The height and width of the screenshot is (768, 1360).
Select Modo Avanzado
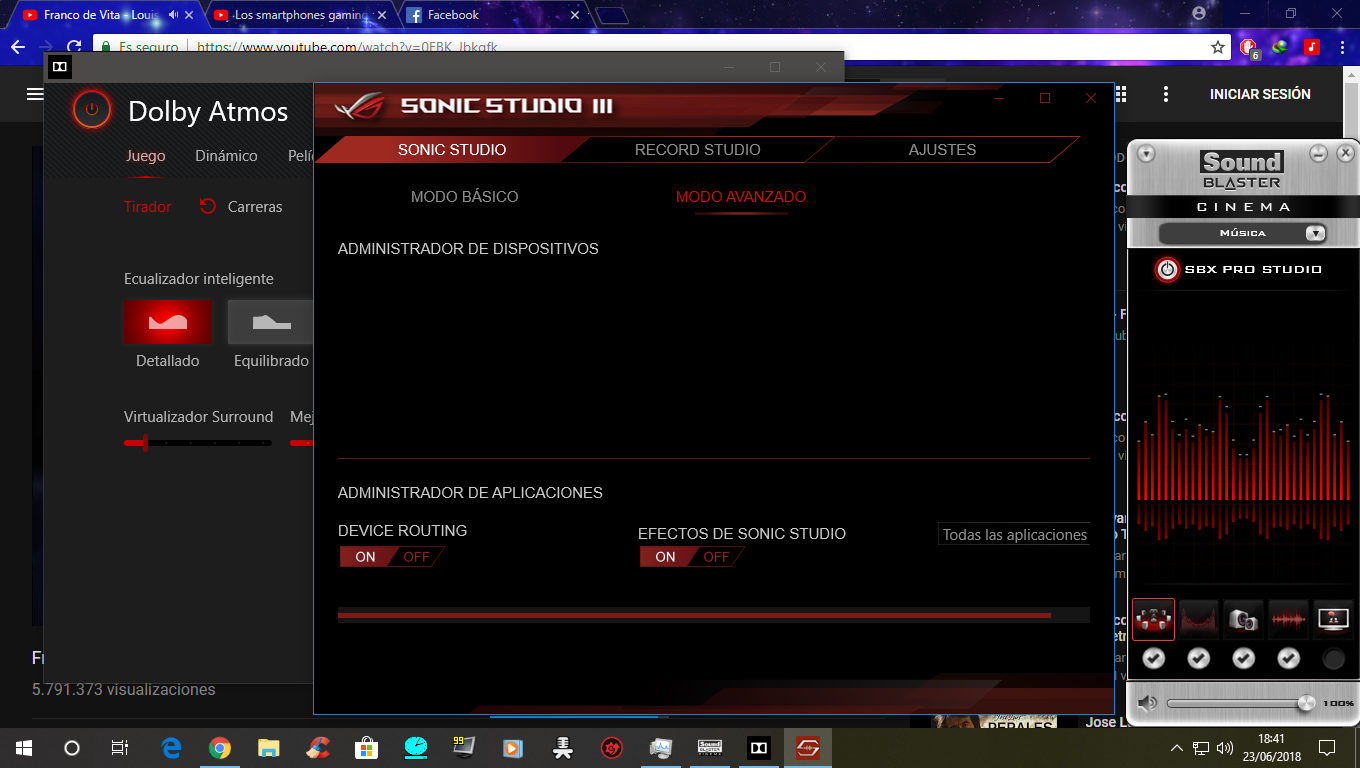tap(741, 197)
